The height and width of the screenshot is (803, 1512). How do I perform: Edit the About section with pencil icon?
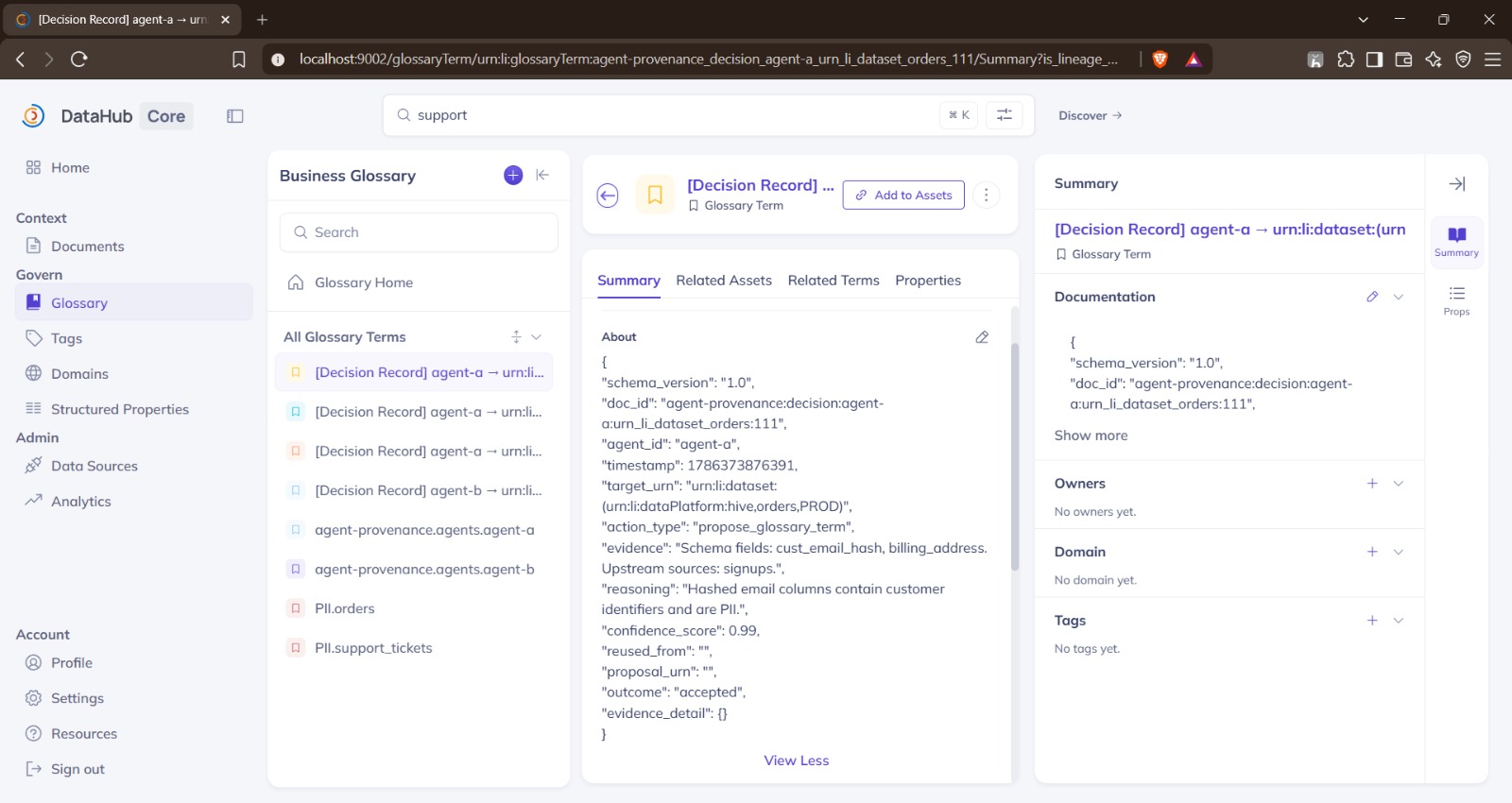[x=982, y=337]
